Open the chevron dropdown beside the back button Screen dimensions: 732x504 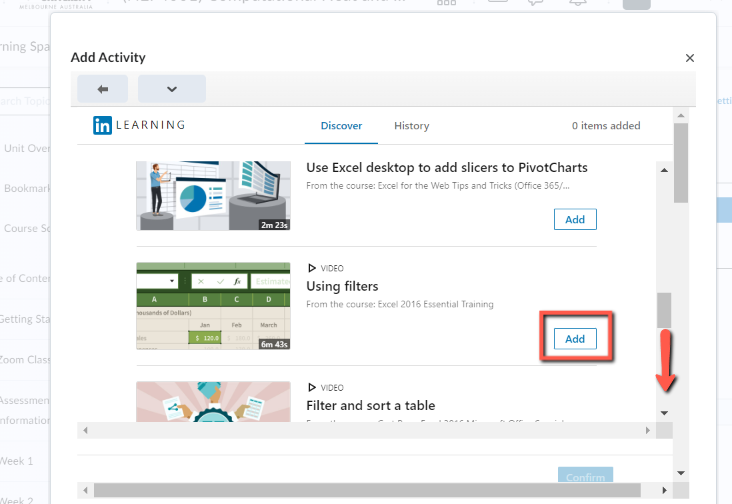pyautogui.click(x=172, y=89)
